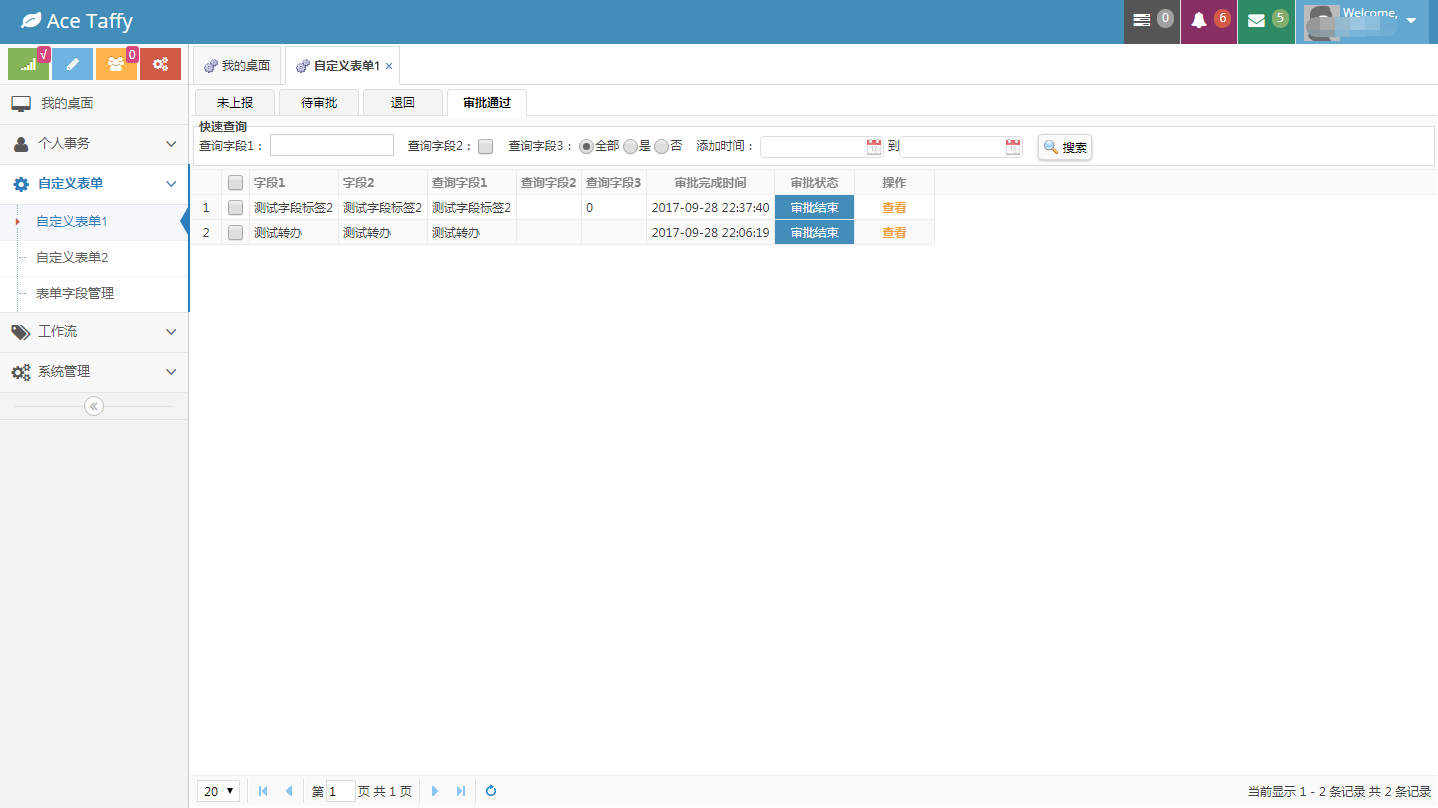Screen dimensions: 1438x808
Task: Switch to the 待审批 tab
Action: click(319, 102)
